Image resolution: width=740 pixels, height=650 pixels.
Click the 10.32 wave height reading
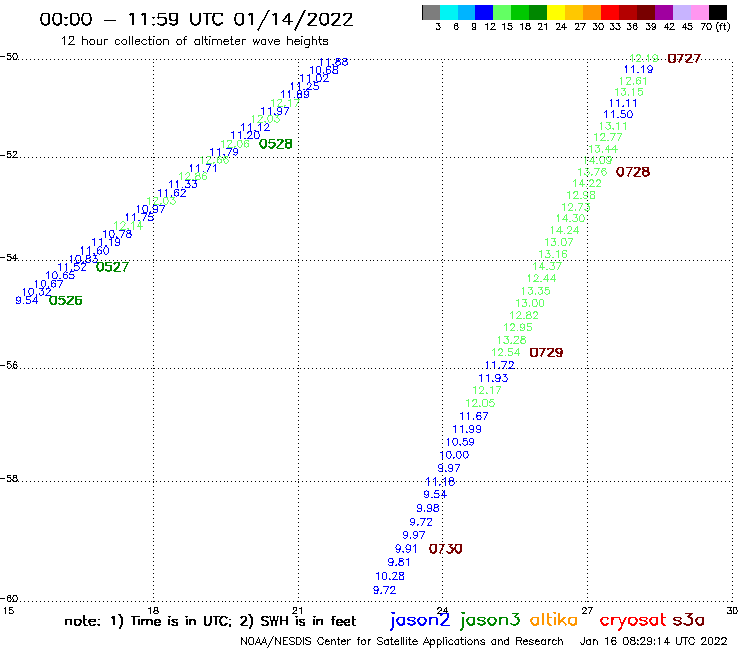point(37,292)
